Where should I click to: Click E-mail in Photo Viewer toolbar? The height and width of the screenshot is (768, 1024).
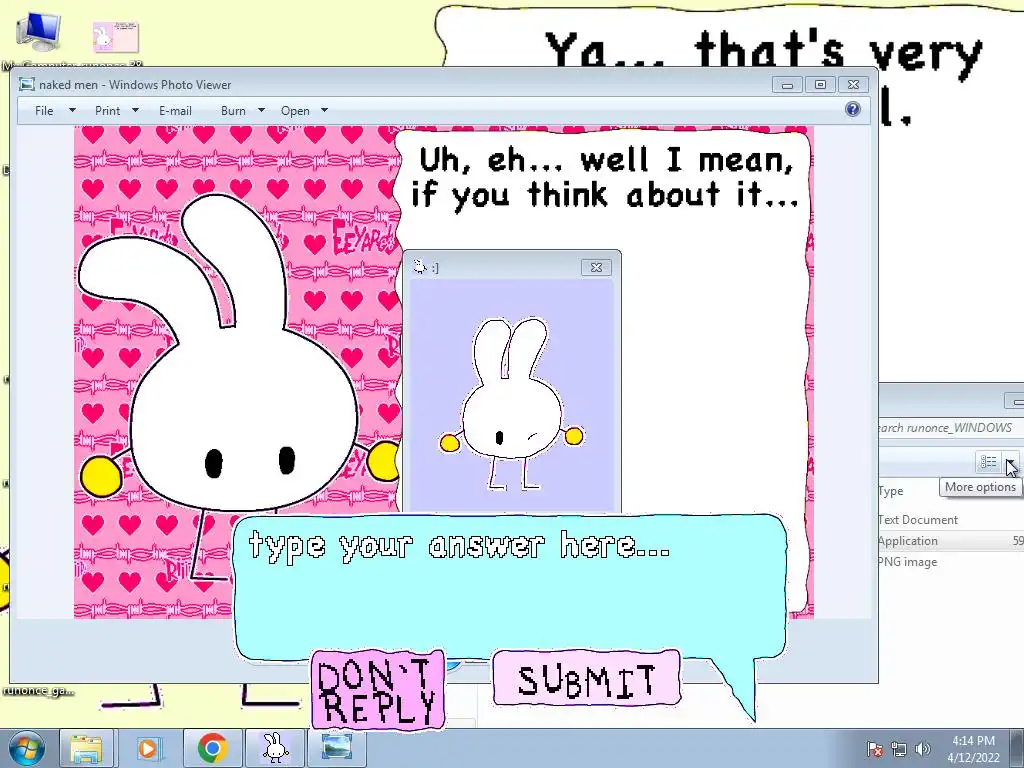tap(175, 110)
